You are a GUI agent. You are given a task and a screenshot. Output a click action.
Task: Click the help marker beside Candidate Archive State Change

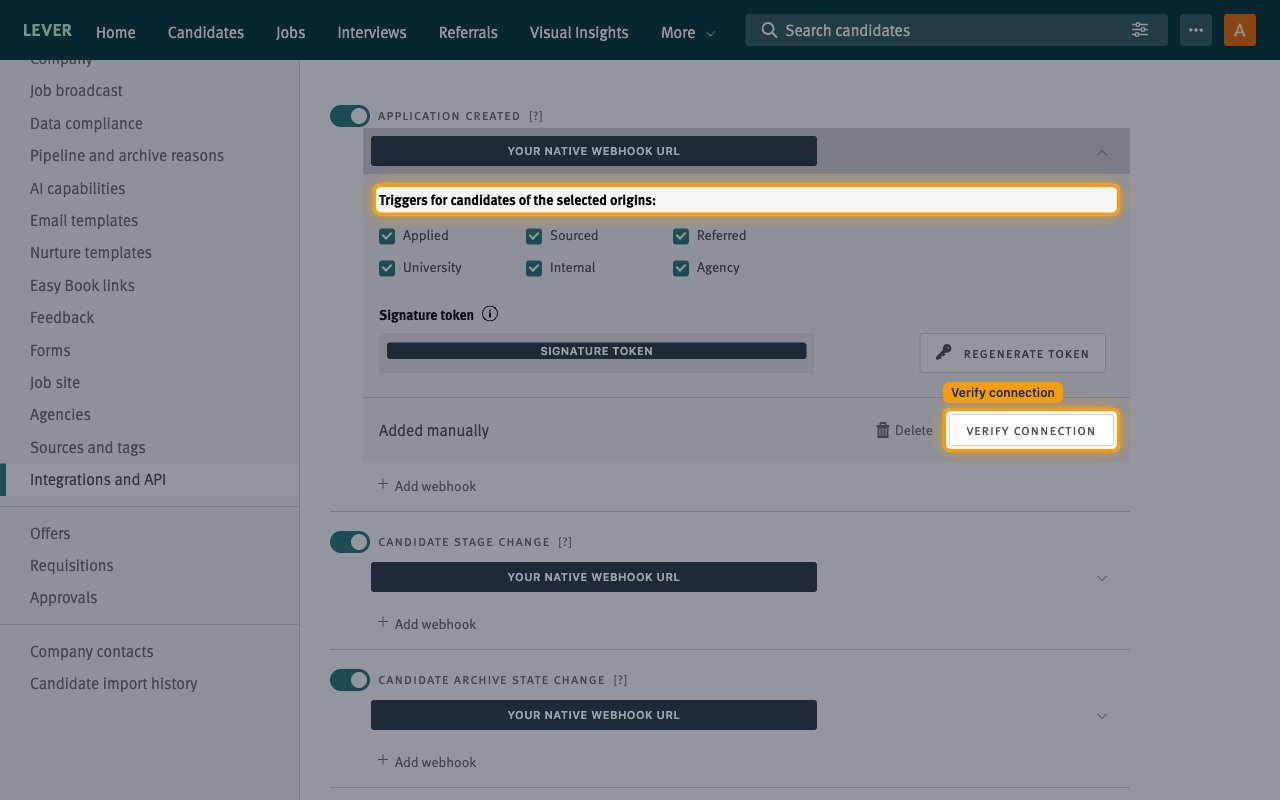[620, 680]
